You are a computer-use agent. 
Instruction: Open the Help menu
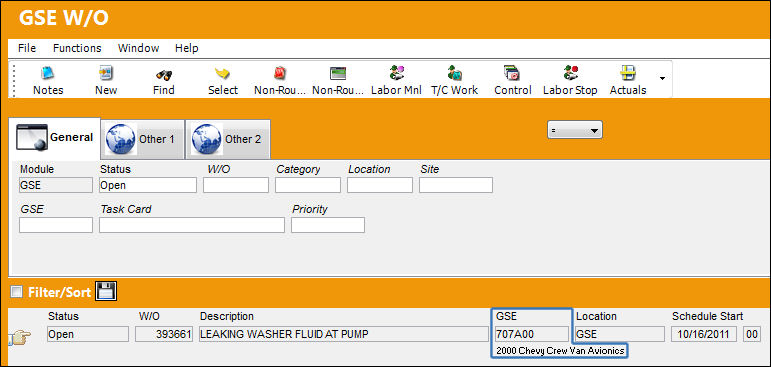click(x=187, y=48)
